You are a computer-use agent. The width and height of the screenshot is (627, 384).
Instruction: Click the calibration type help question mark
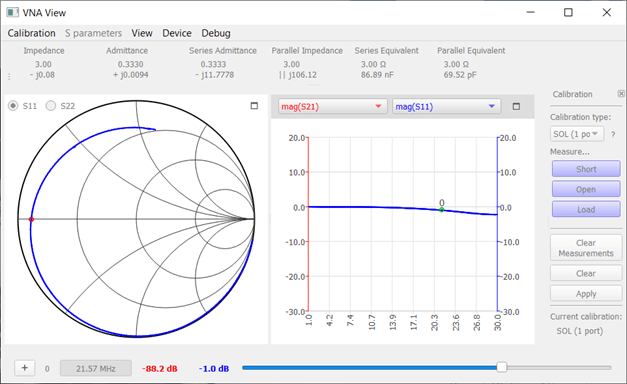tap(613, 135)
